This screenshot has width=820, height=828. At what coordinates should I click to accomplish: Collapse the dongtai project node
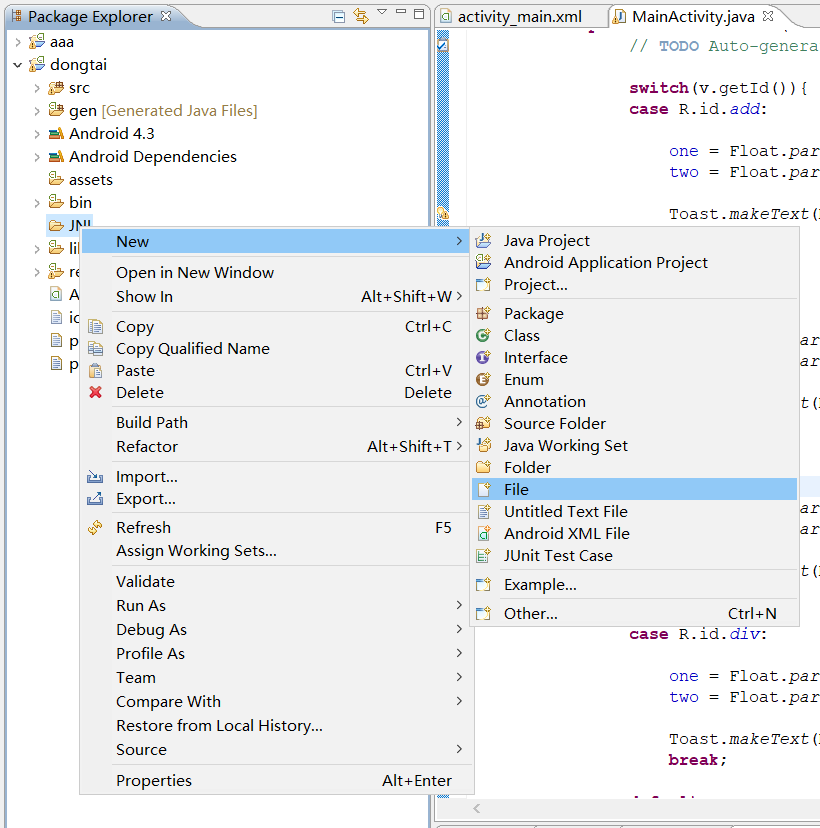click(18, 65)
